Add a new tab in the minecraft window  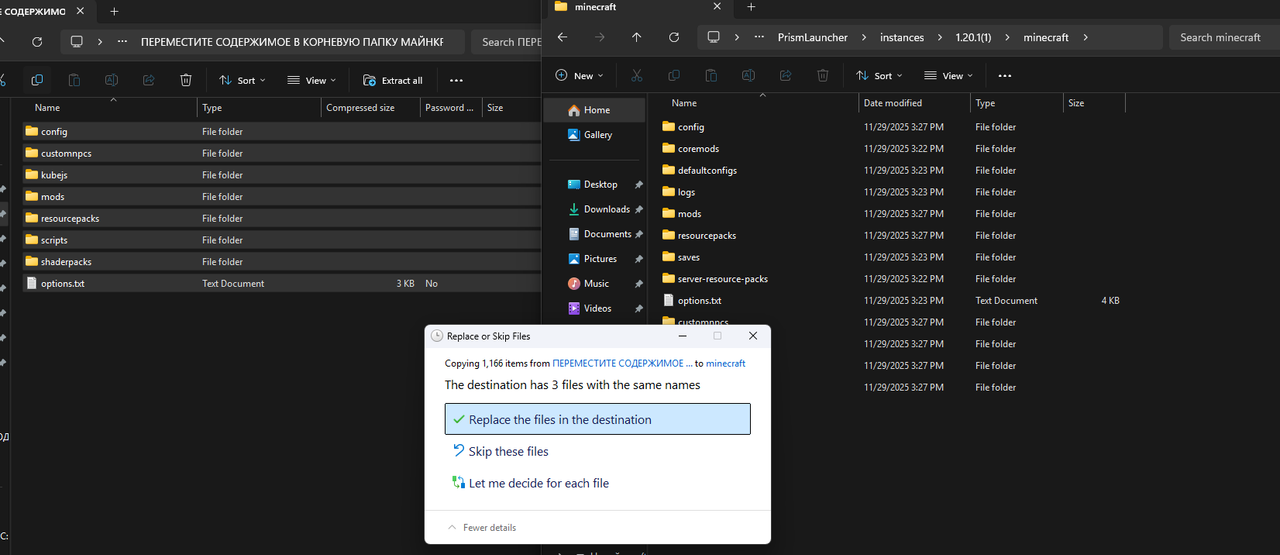[751, 7]
